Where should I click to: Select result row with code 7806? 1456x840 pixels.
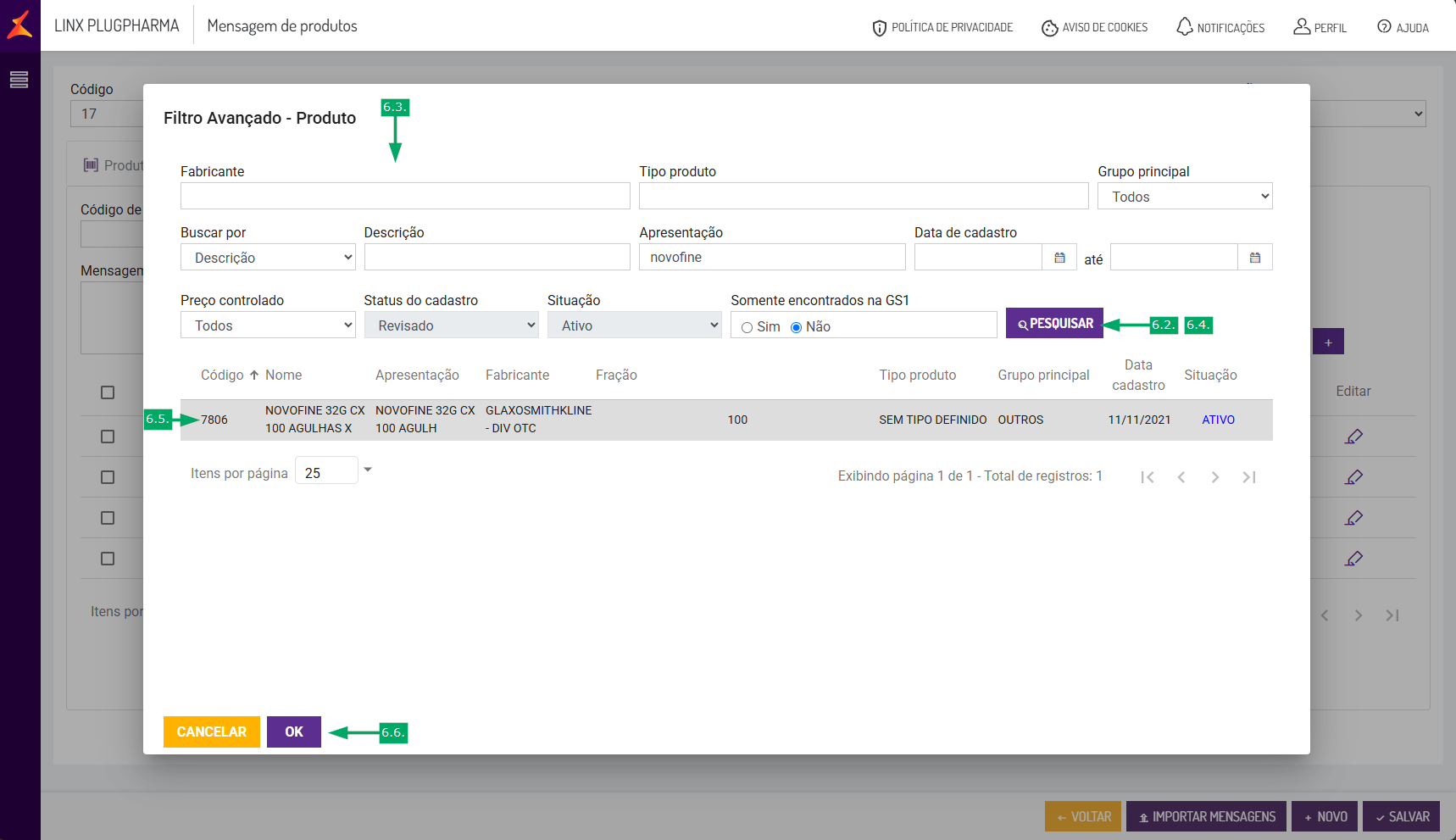click(x=726, y=420)
